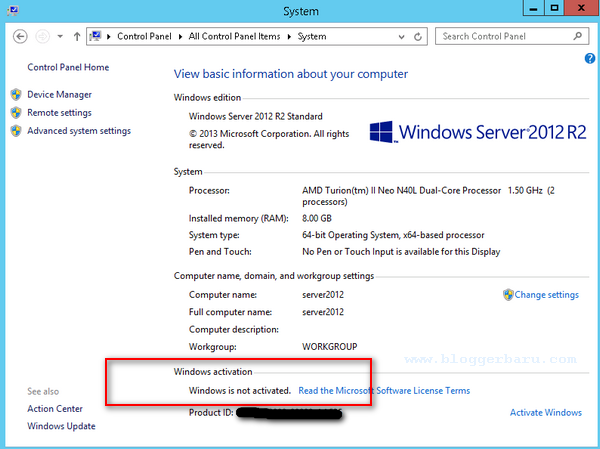Open Device Manager link
This screenshot has width=600, height=449.
(x=59, y=95)
